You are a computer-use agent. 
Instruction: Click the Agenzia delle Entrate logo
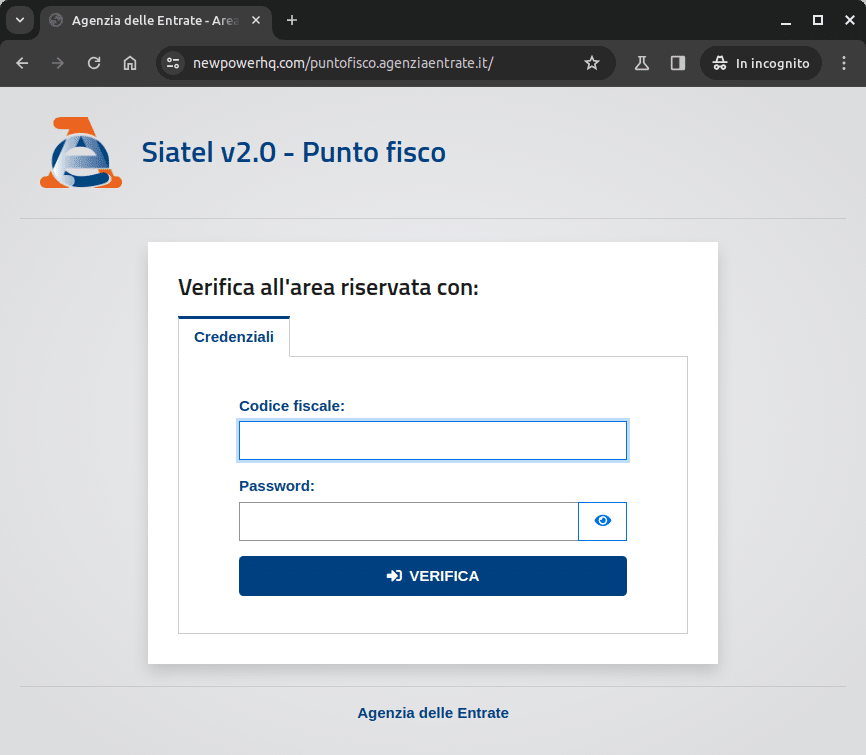point(81,152)
